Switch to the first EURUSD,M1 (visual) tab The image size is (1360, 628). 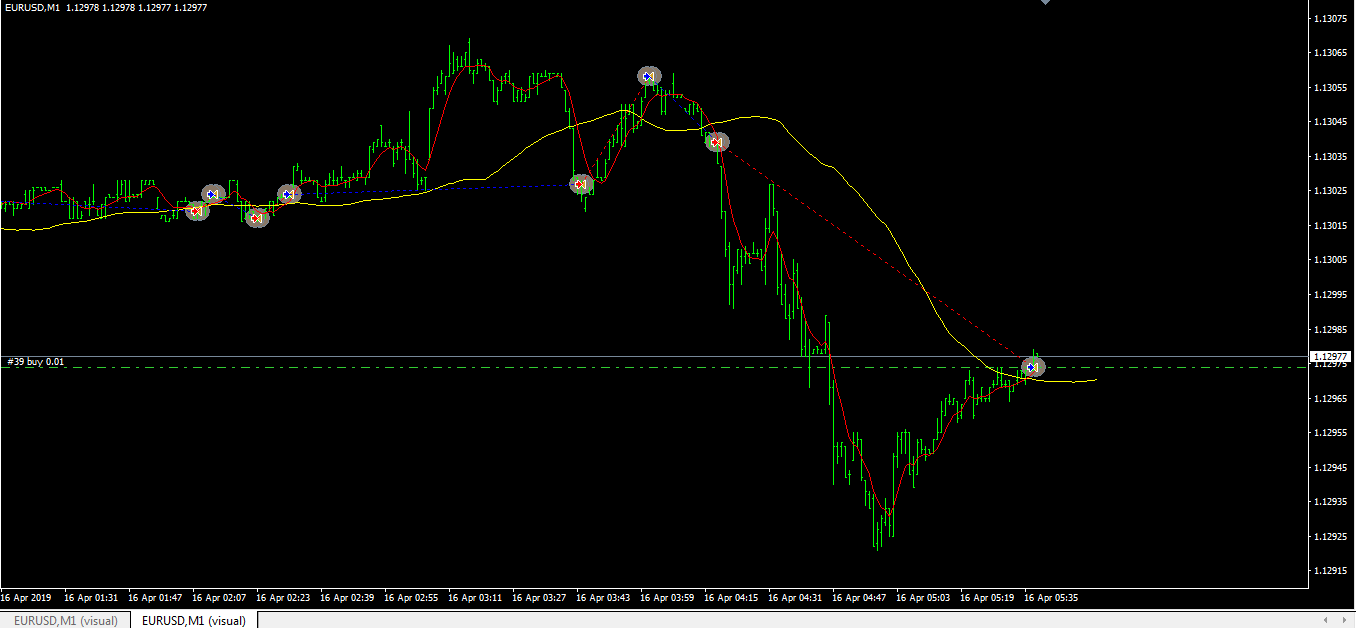(x=65, y=621)
